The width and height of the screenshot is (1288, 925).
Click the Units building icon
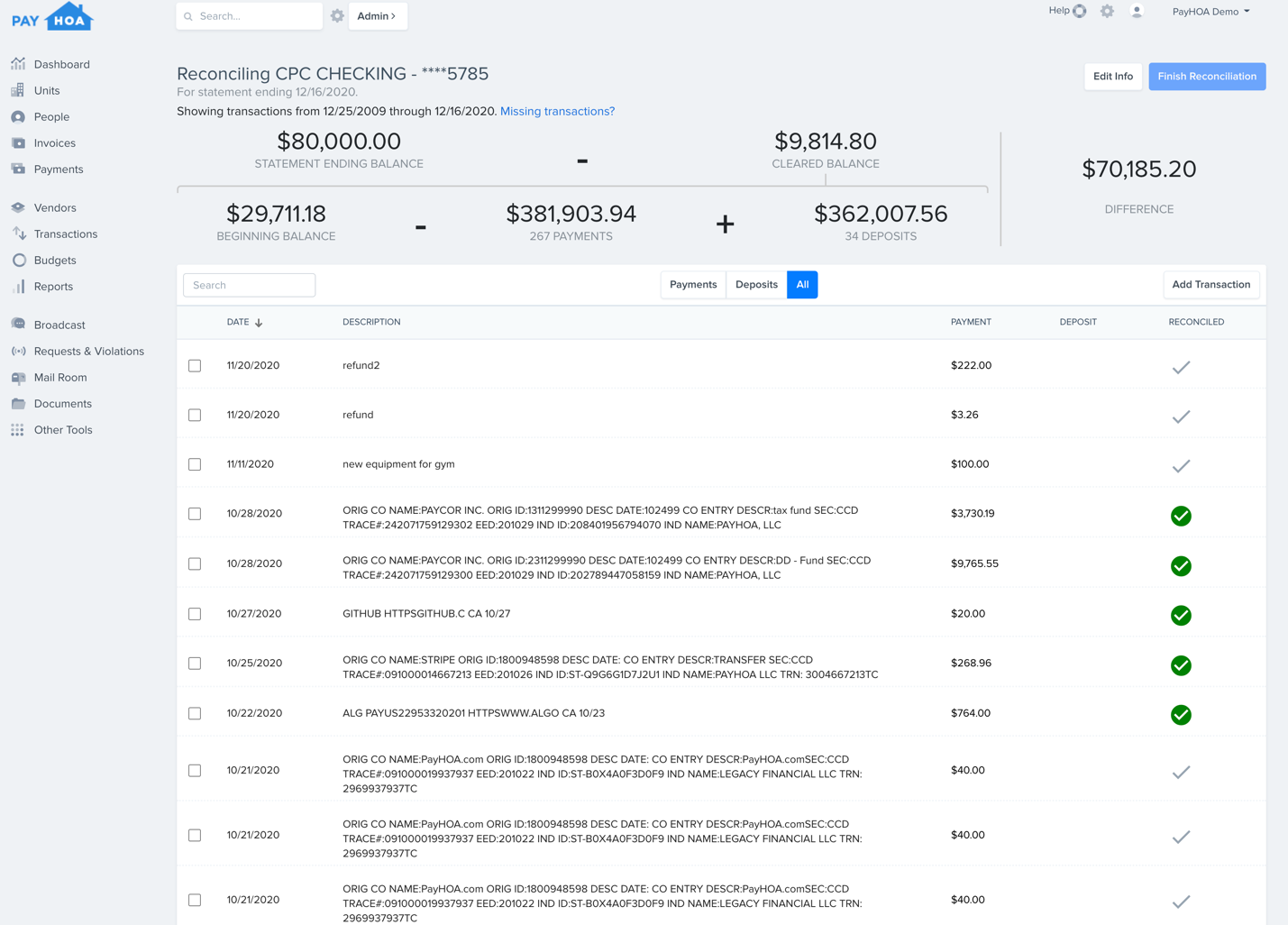coord(18,90)
